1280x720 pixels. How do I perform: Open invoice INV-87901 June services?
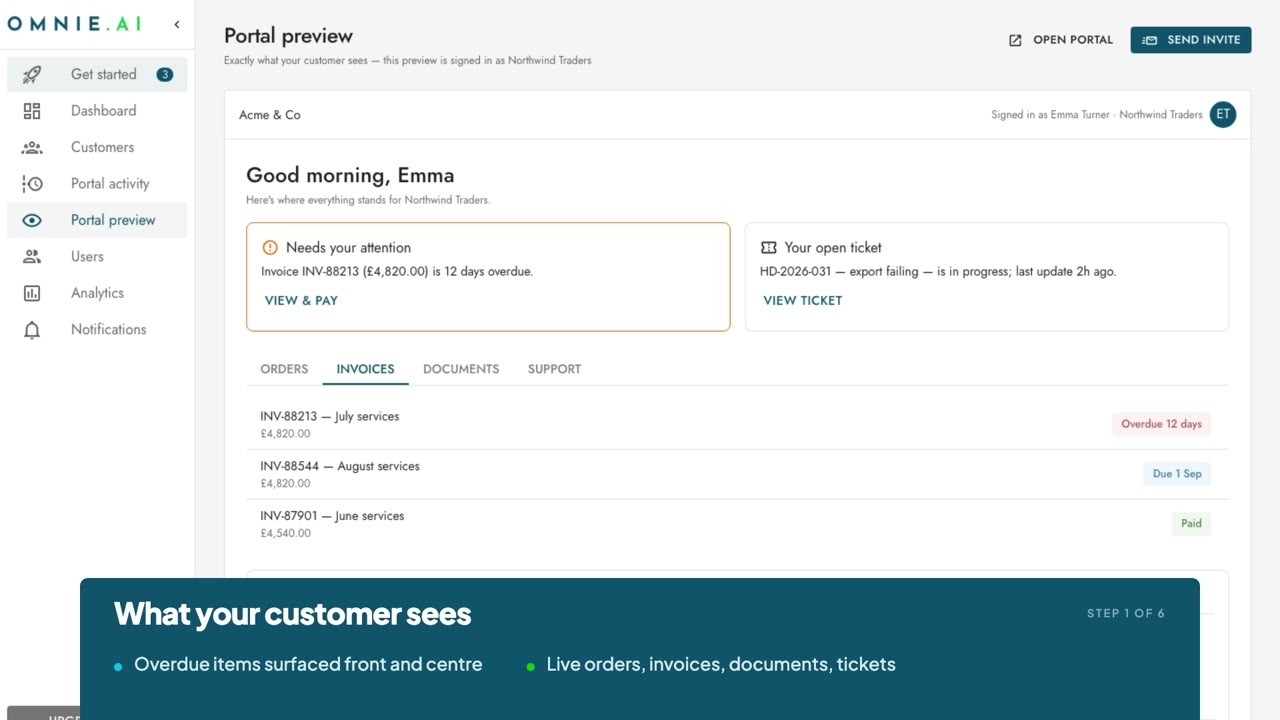[x=737, y=525]
